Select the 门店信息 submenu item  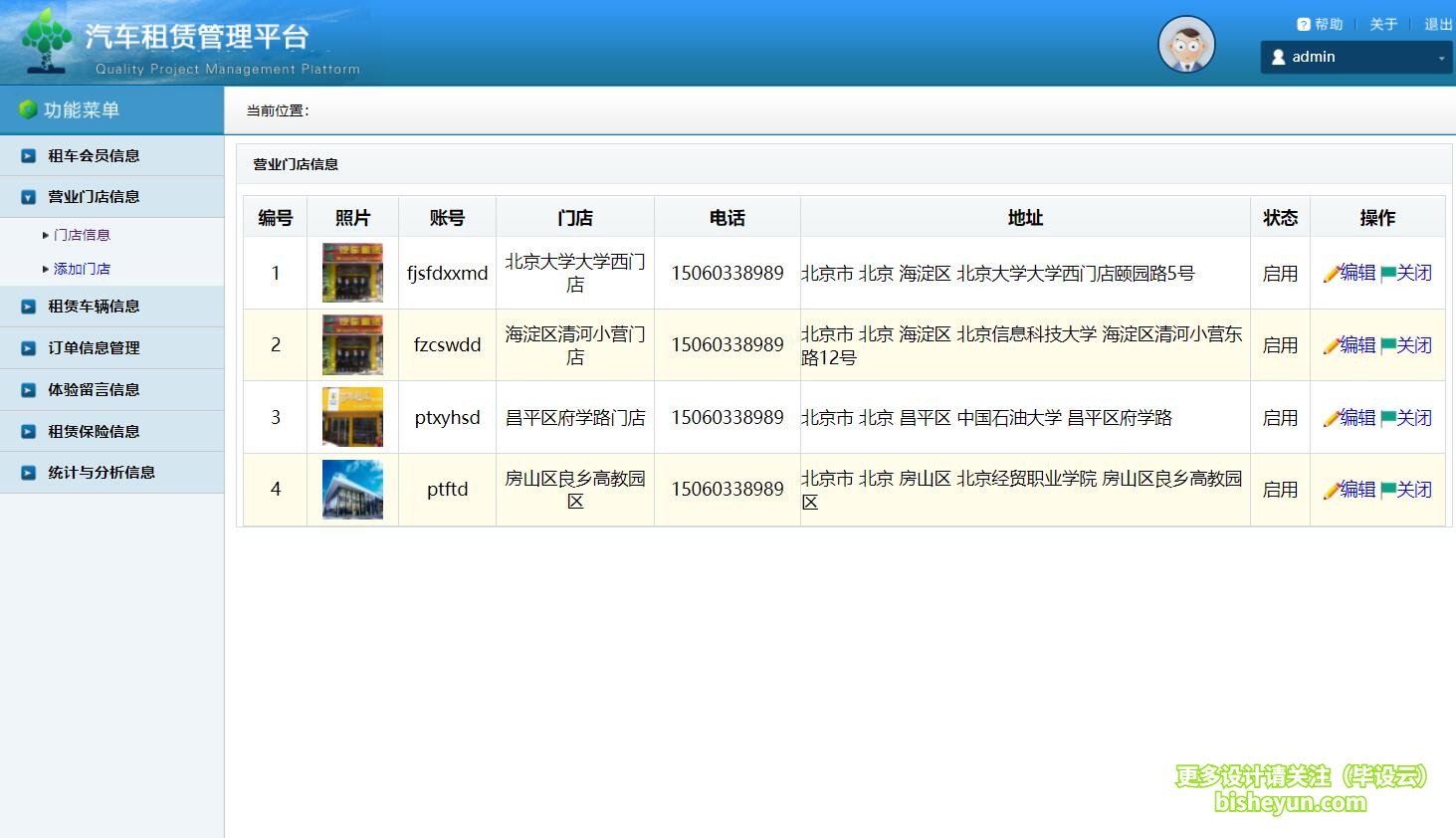[x=82, y=235]
